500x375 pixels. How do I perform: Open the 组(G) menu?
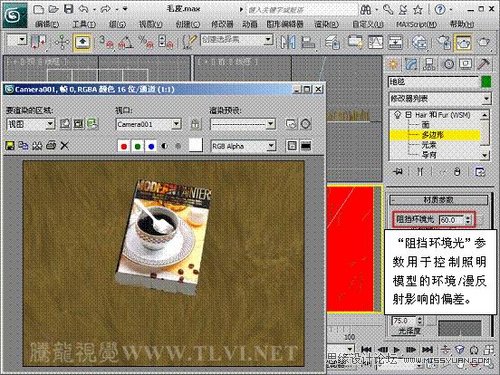(117, 24)
